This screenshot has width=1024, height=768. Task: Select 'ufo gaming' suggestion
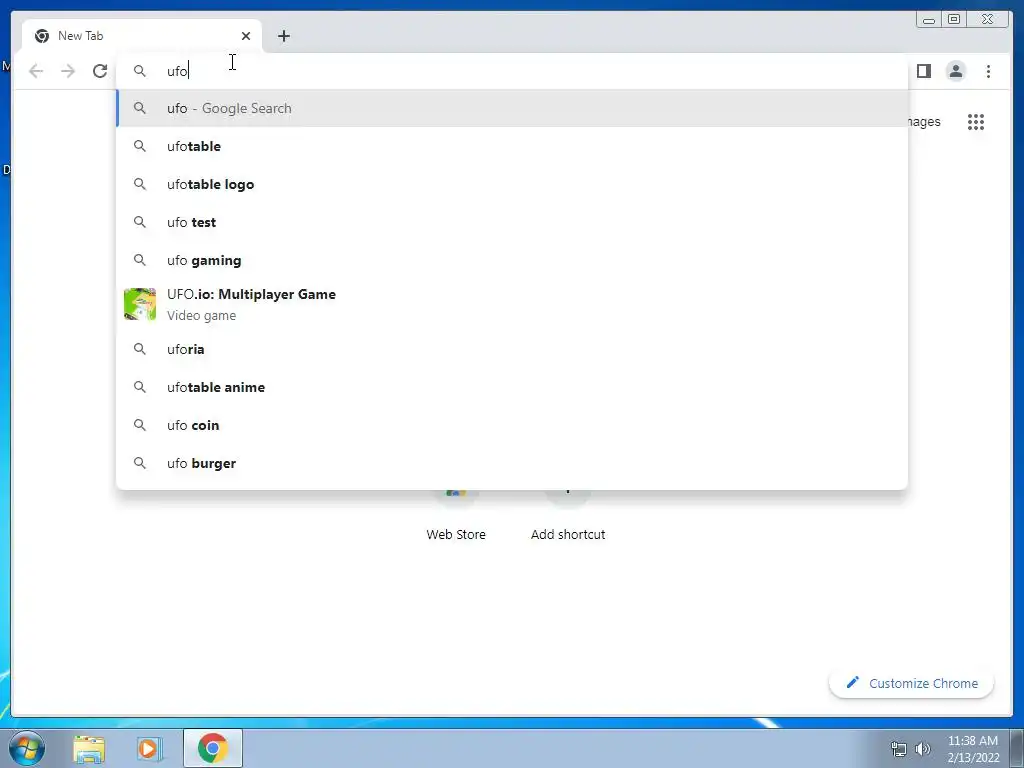coord(512,260)
